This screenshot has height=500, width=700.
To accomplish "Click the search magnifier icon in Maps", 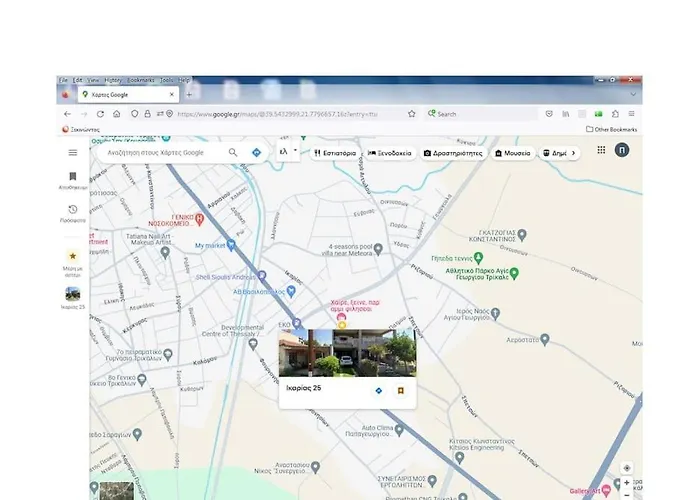I will (233, 153).
